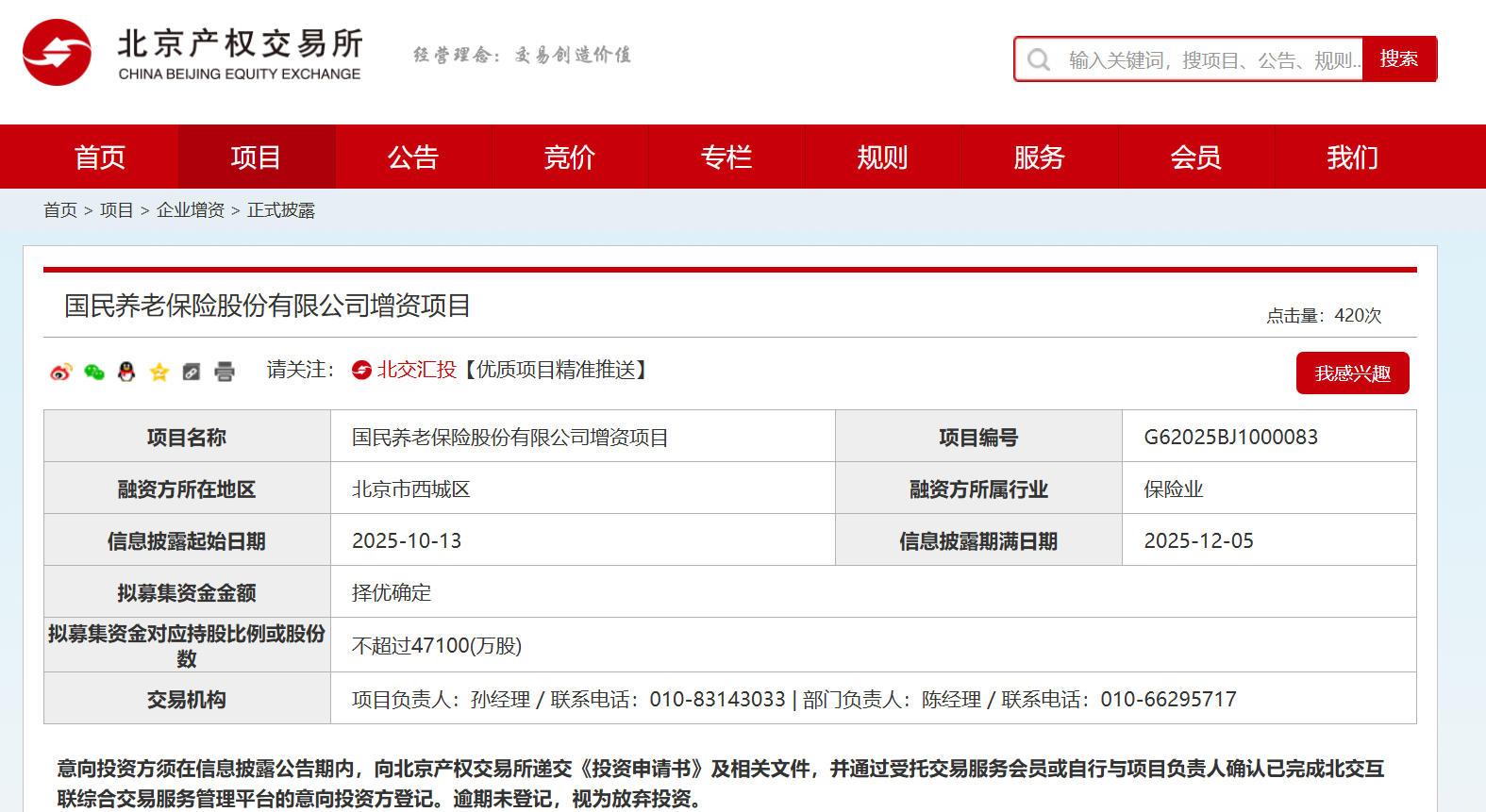Click the magnifier icon in the search box
Viewport: 1486px width, 812px height.
[1039, 60]
